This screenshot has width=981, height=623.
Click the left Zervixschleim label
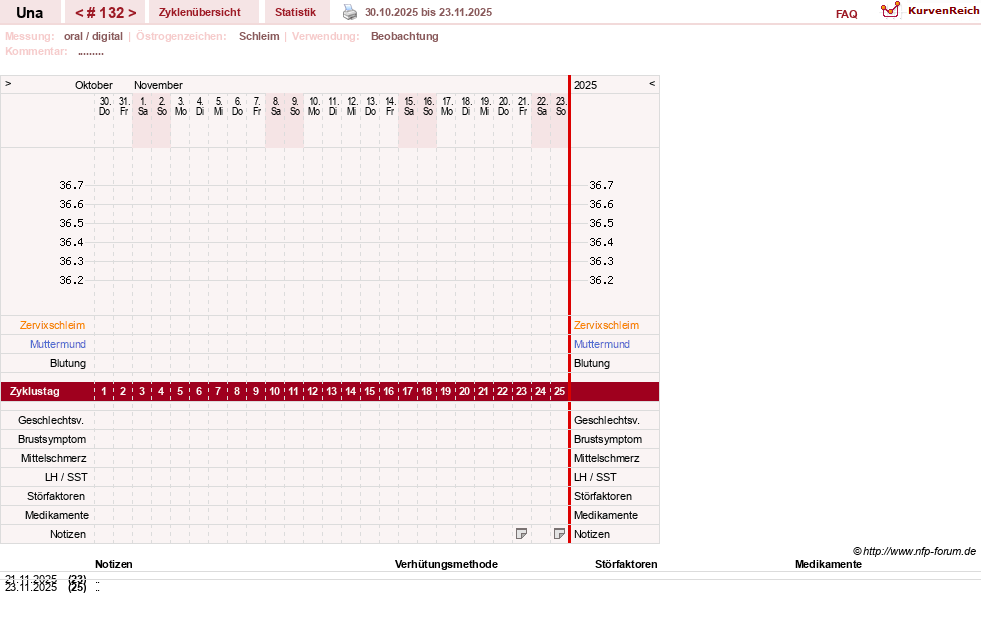click(x=53, y=325)
